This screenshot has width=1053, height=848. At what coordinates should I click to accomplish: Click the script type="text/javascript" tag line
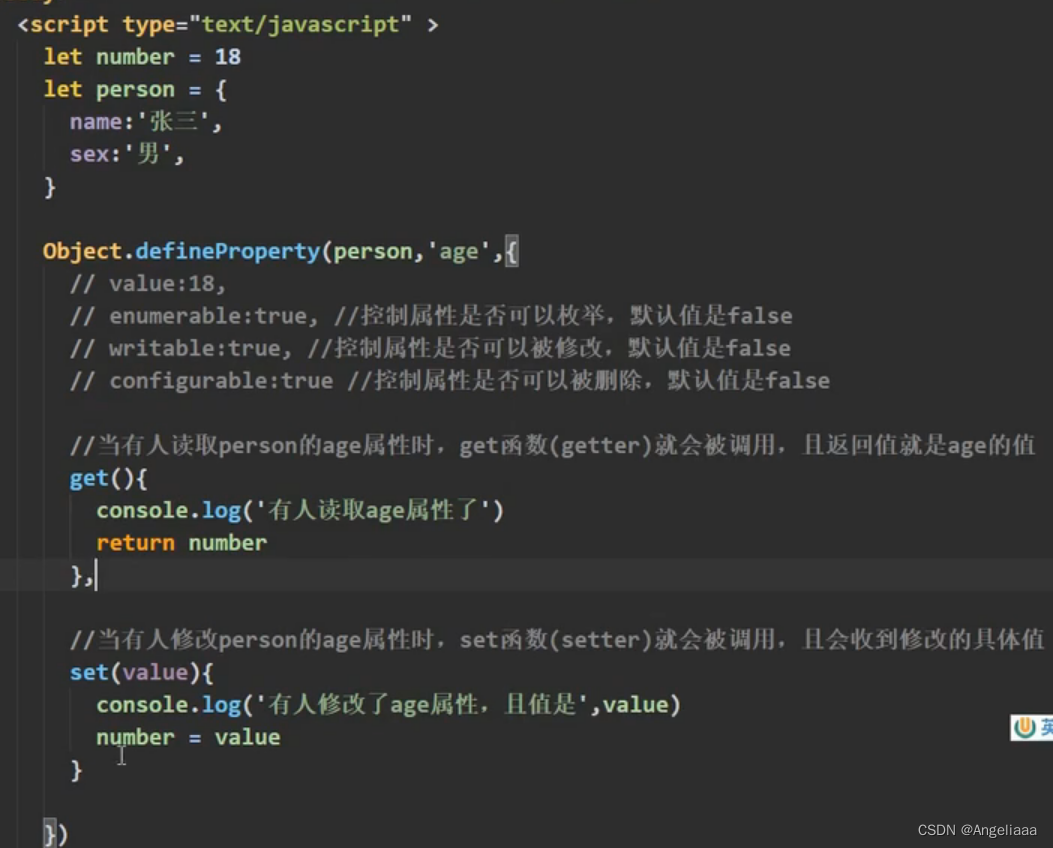[x=228, y=25]
